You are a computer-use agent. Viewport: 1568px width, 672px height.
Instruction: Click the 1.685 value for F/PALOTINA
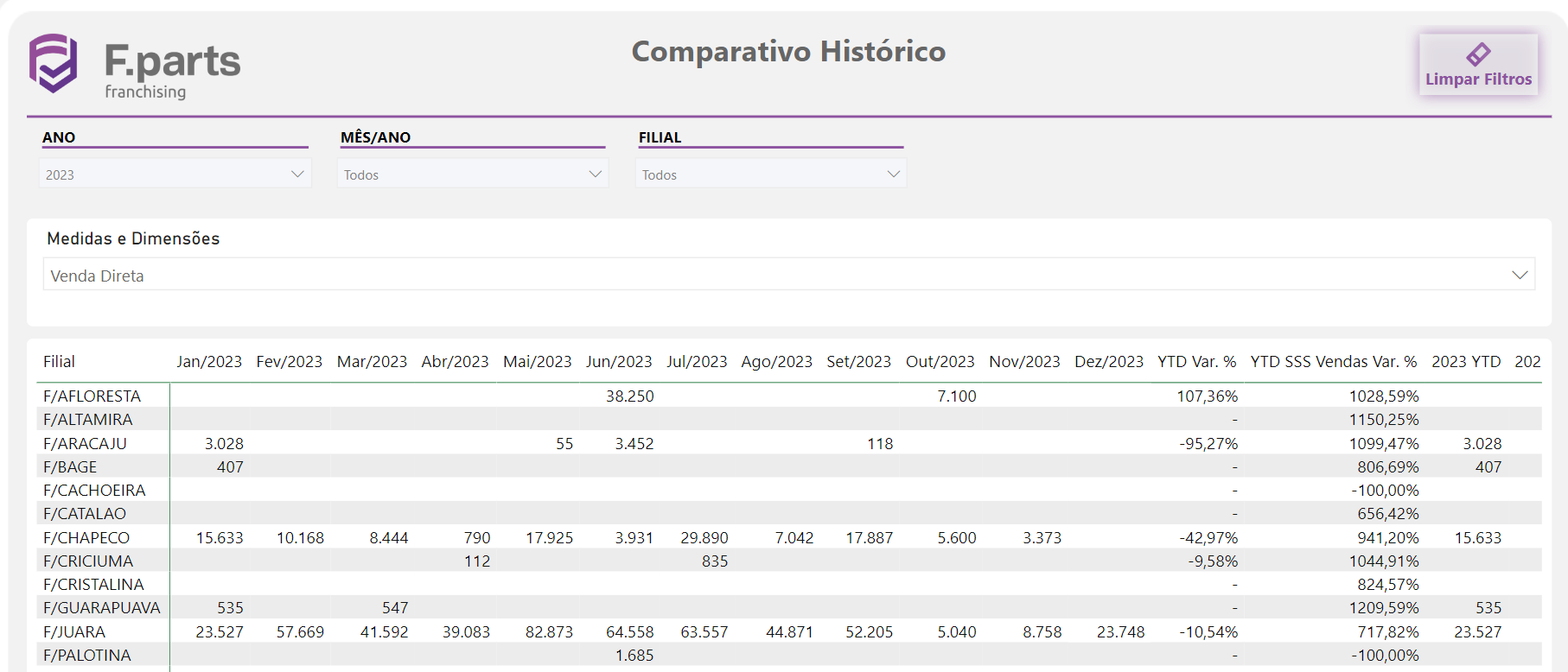634,655
